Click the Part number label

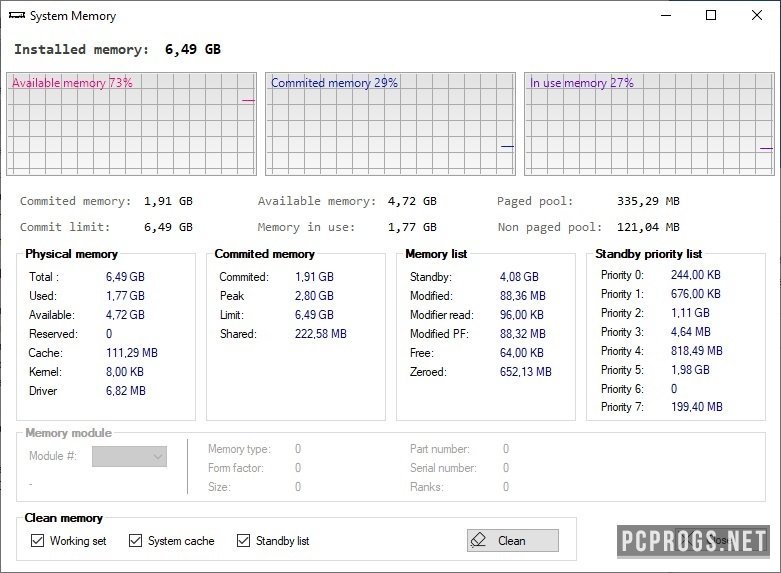[439, 449]
